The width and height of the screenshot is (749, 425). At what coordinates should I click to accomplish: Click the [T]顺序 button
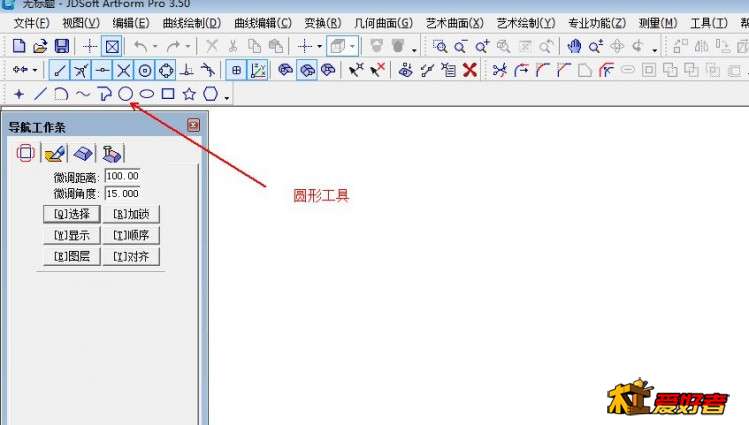point(131,235)
